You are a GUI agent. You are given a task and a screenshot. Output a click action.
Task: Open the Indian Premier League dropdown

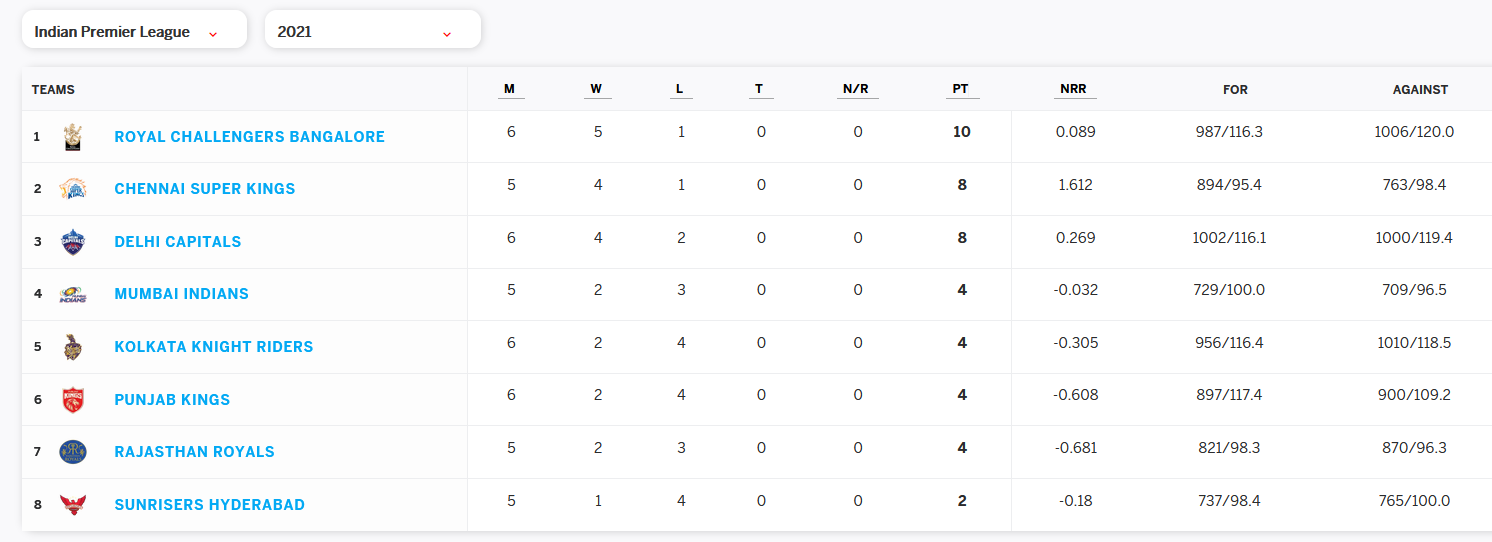click(134, 30)
